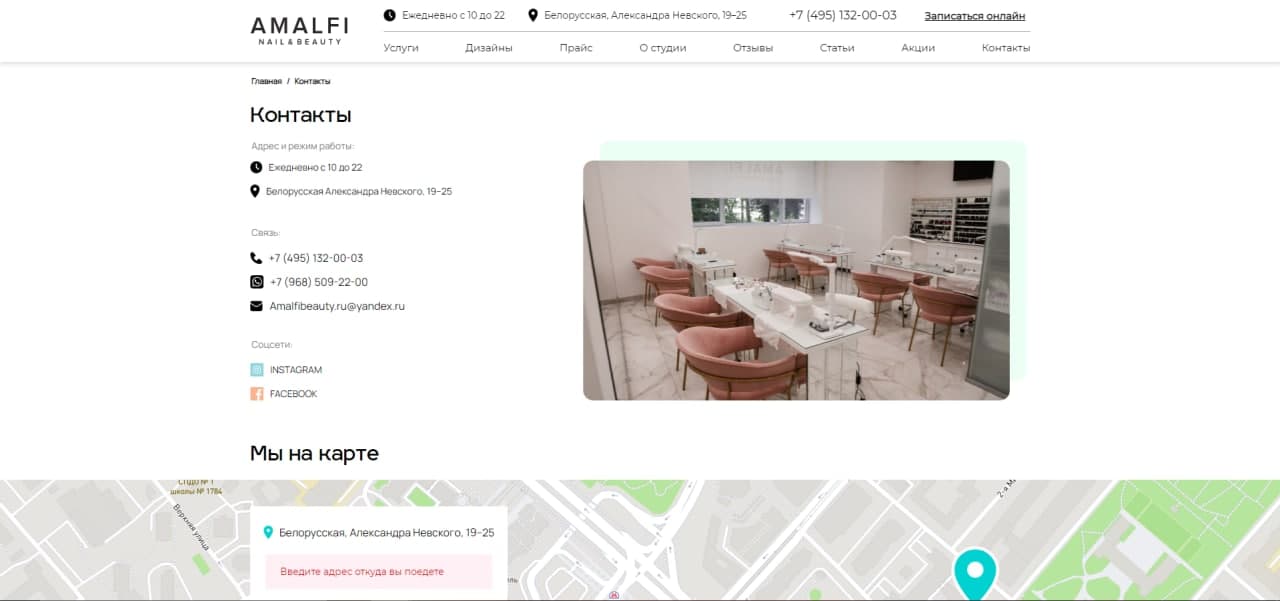
Task: Click the Главная breadcrumb link
Action: point(266,81)
